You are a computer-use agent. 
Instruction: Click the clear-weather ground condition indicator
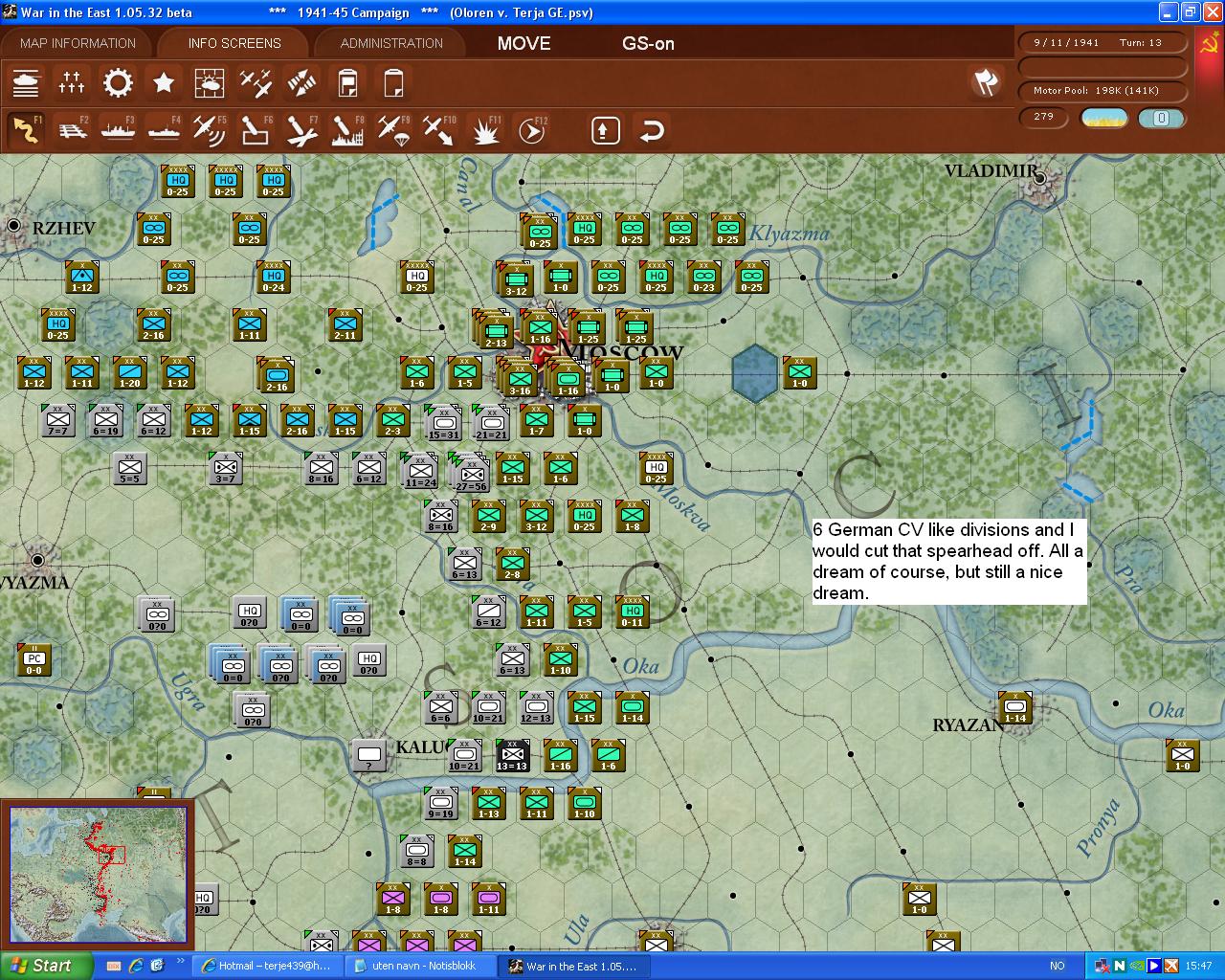click(x=1104, y=118)
